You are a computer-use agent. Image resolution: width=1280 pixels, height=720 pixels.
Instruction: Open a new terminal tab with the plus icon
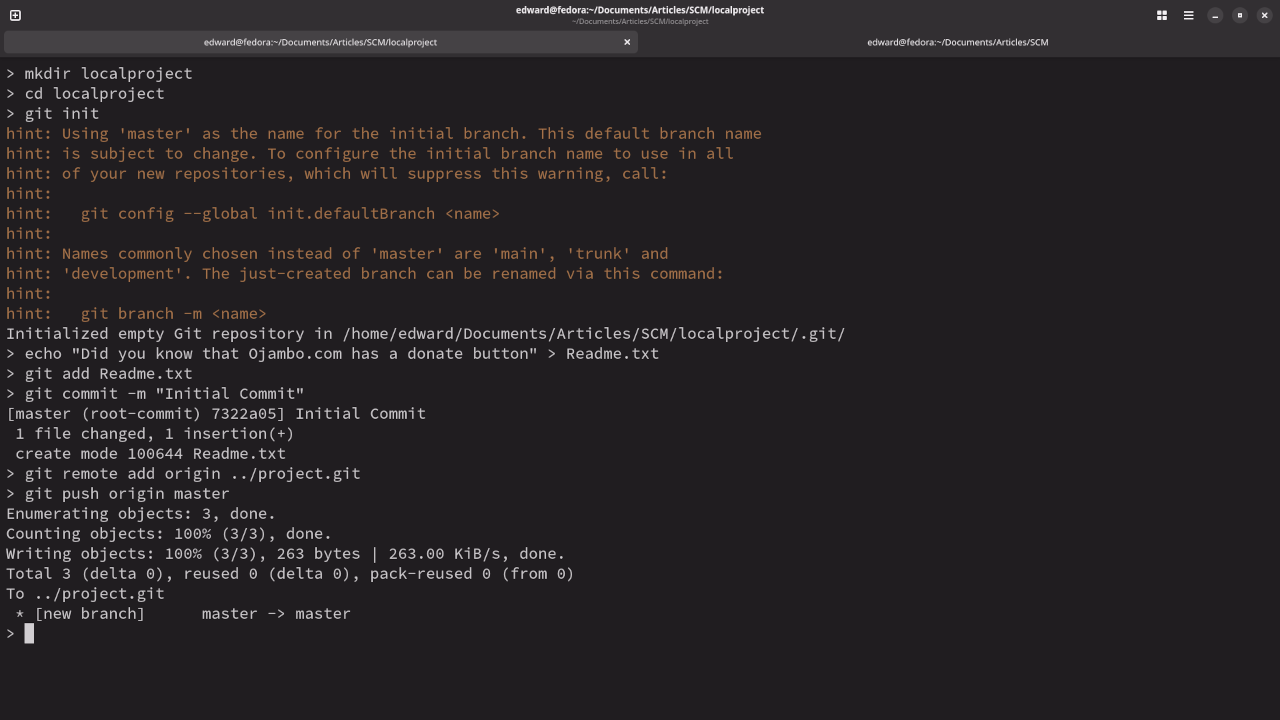(14, 15)
